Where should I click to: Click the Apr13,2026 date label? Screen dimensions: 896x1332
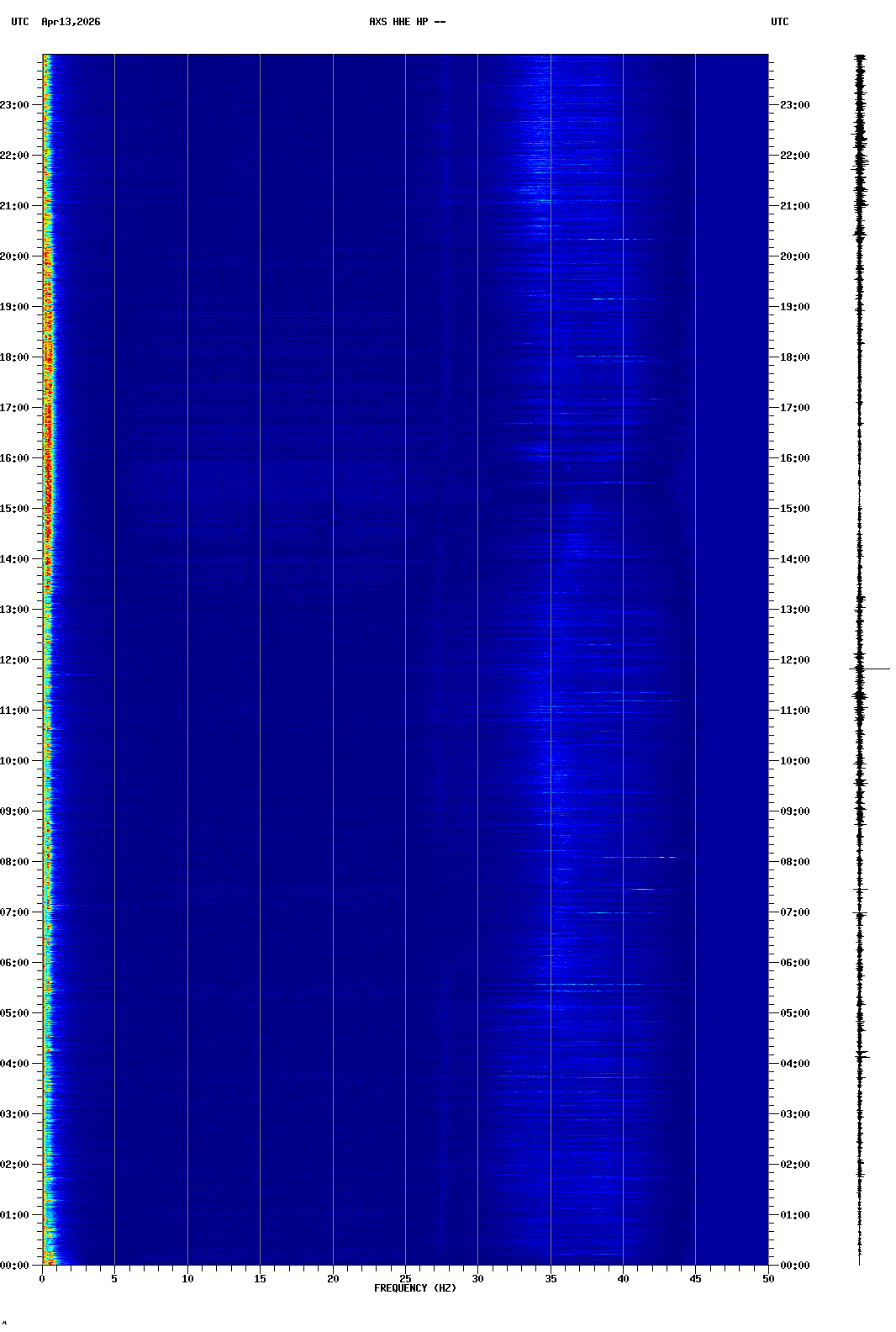click(x=71, y=22)
